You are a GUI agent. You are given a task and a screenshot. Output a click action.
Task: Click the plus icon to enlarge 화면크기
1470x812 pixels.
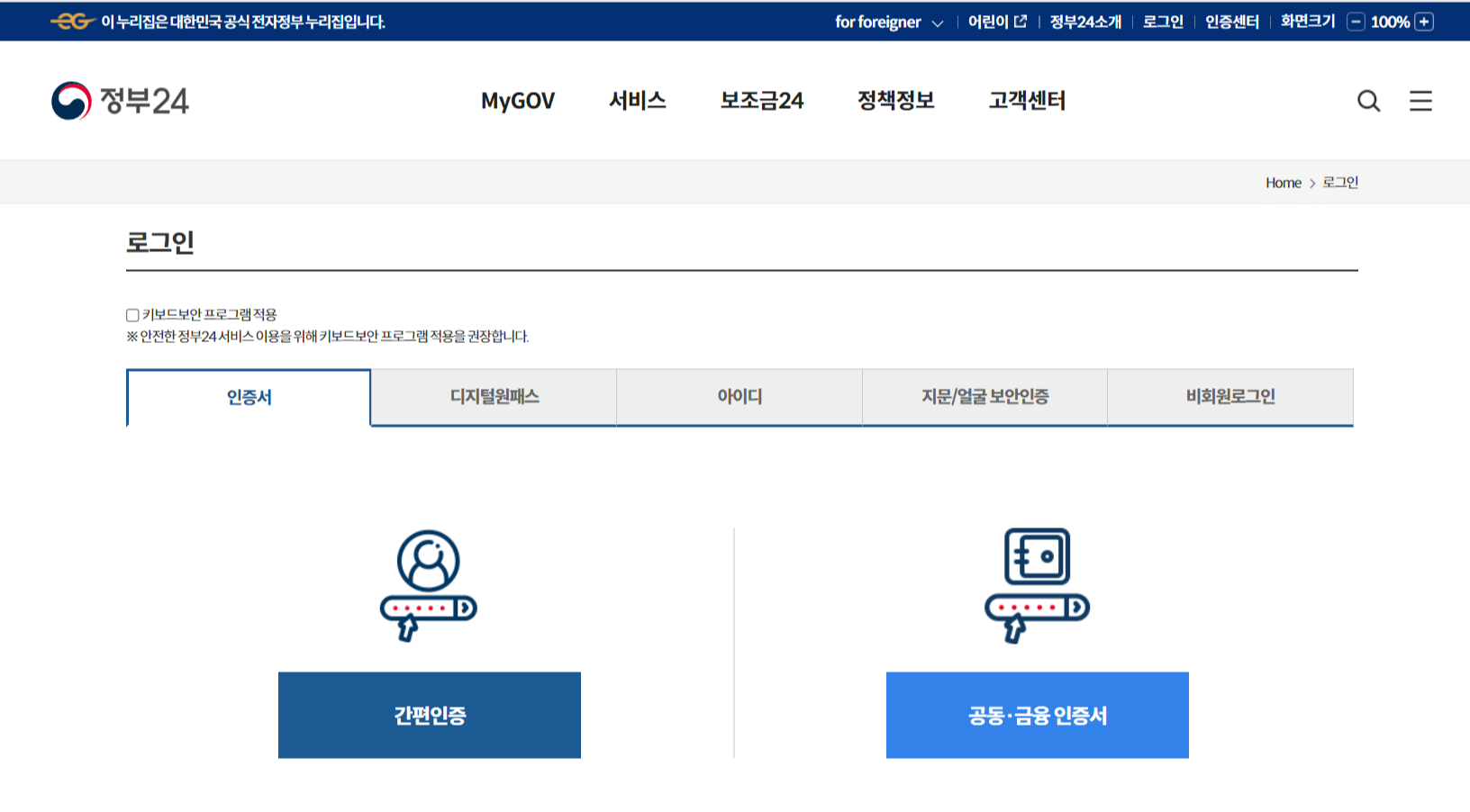click(x=1423, y=21)
